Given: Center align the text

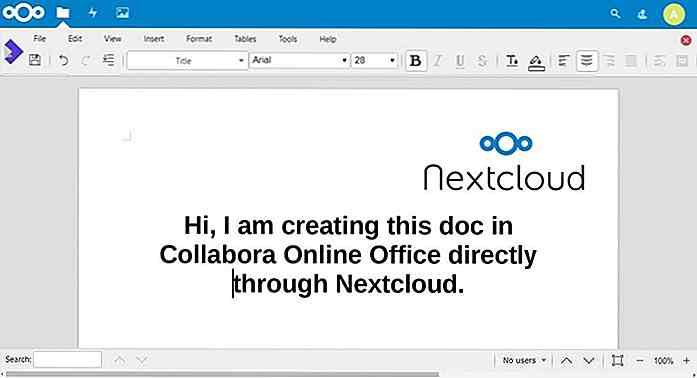Looking at the screenshot, I should 587,60.
